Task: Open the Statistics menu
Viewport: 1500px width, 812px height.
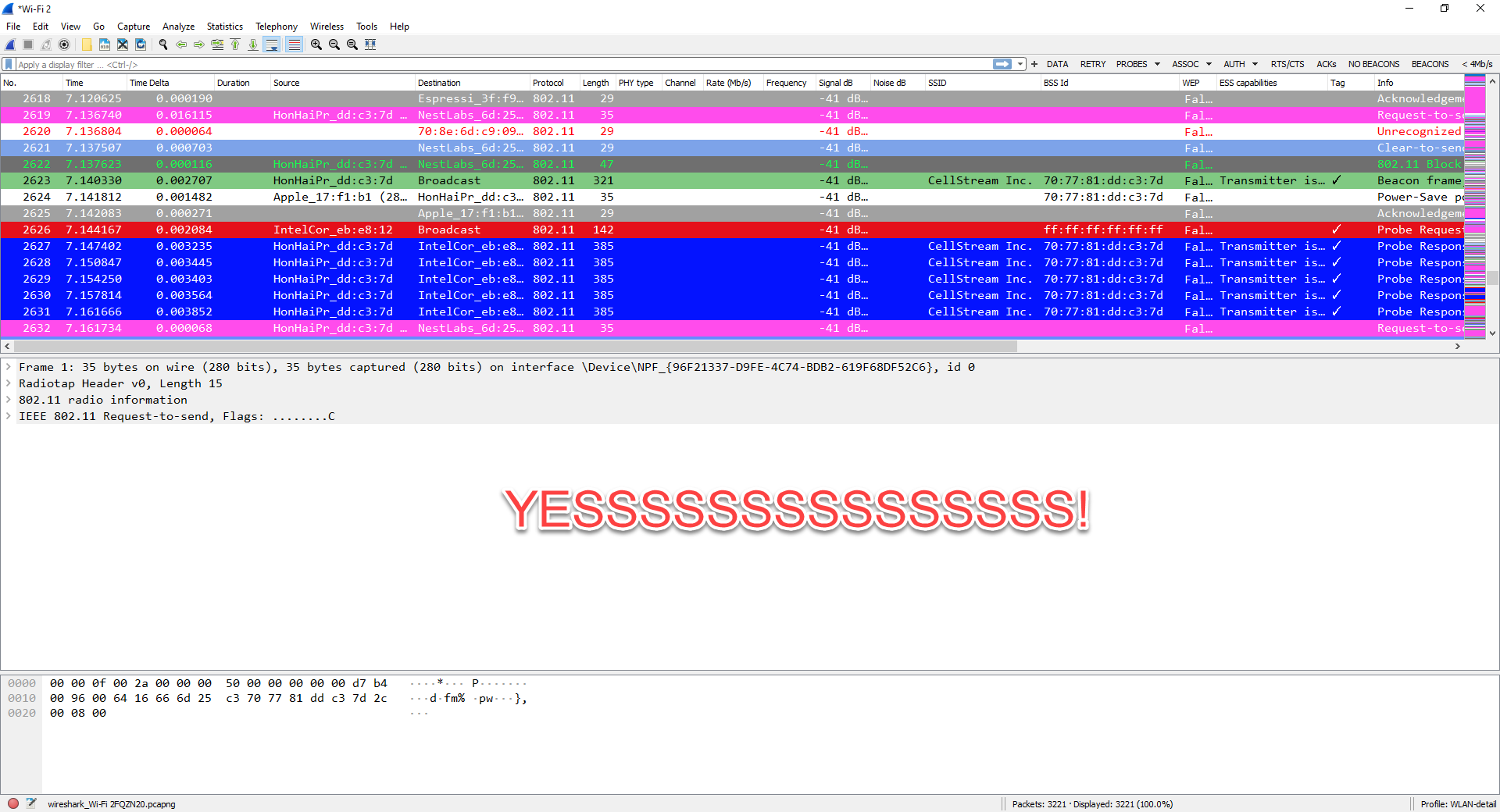Action: [224, 27]
